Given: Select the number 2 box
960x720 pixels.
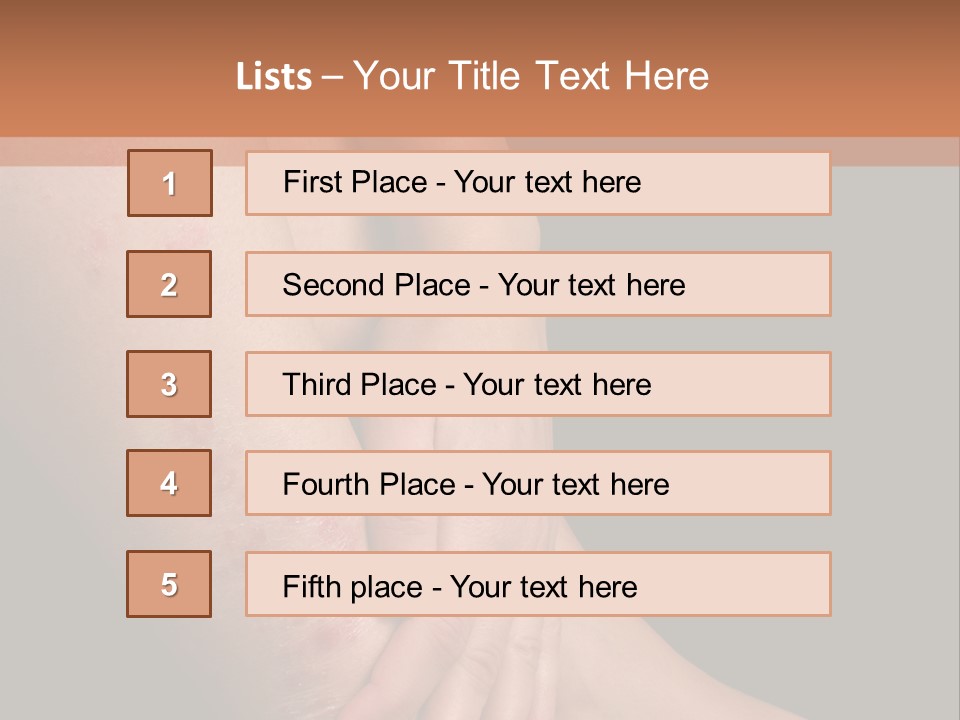Looking at the screenshot, I should (169, 284).
